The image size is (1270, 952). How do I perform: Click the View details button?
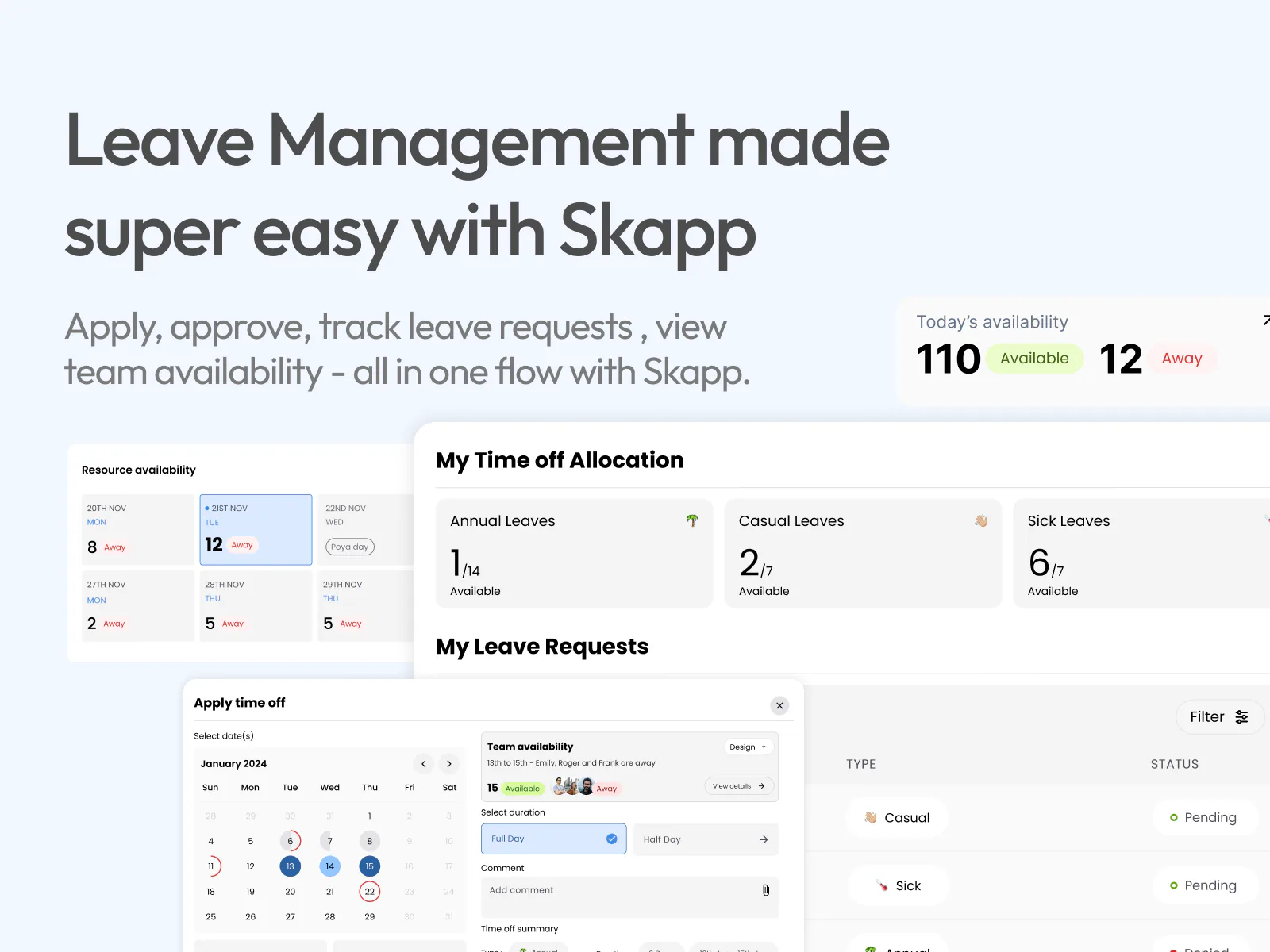pos(738,786)
